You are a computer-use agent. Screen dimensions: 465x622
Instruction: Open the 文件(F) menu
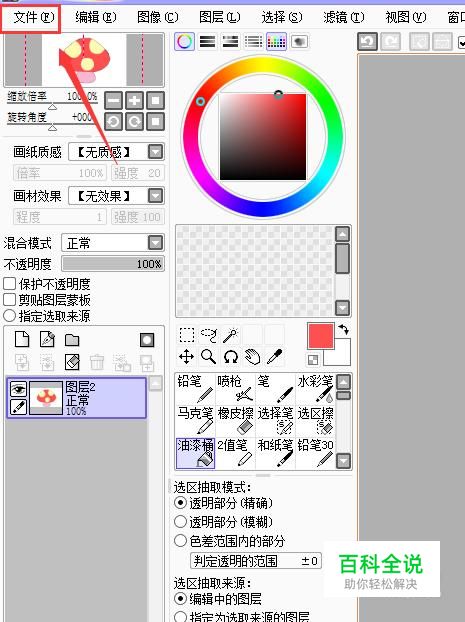pyautogui.click(x=33, y=17)
